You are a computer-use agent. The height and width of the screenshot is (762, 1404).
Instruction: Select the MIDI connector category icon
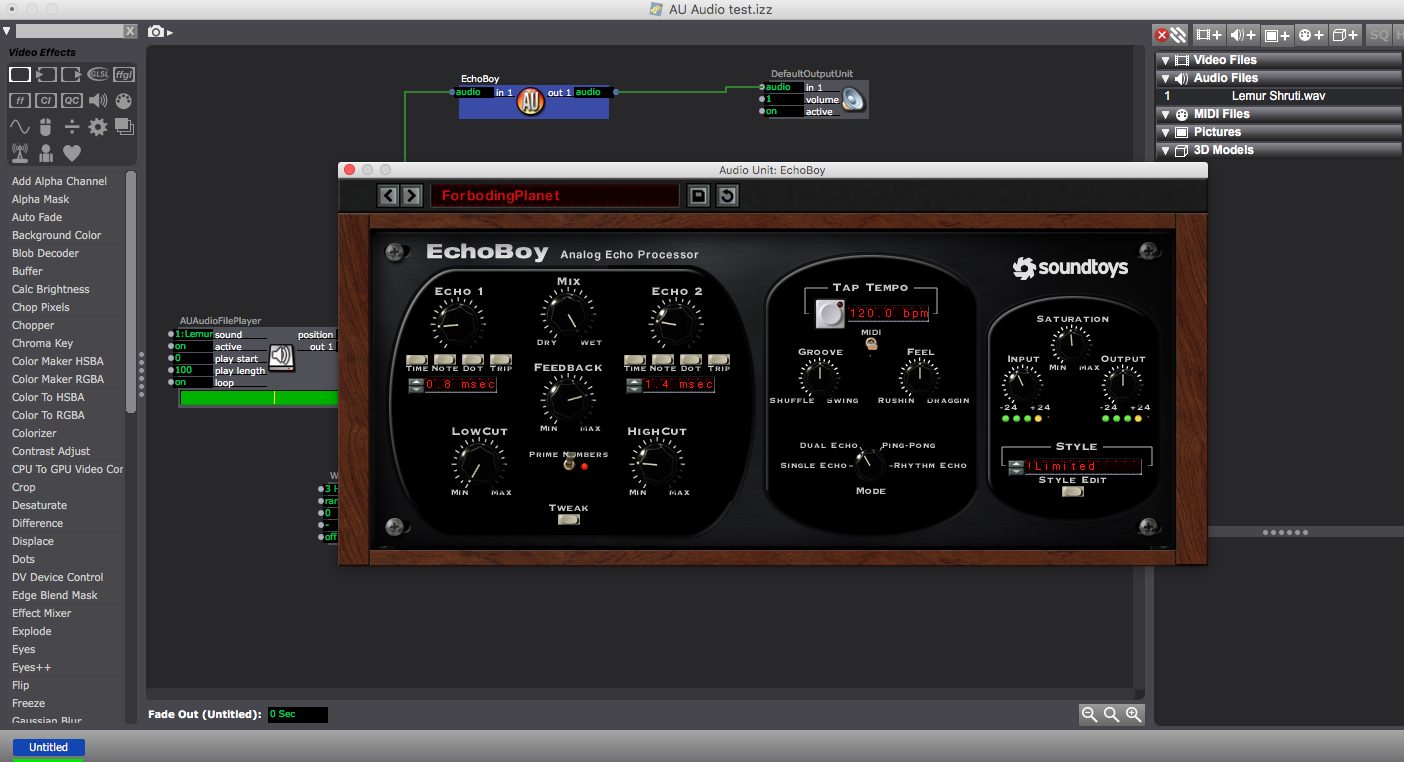coord(124,100)
